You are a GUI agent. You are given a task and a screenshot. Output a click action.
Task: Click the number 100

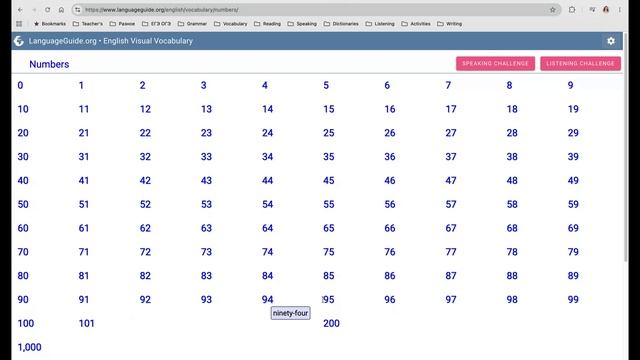26,323
